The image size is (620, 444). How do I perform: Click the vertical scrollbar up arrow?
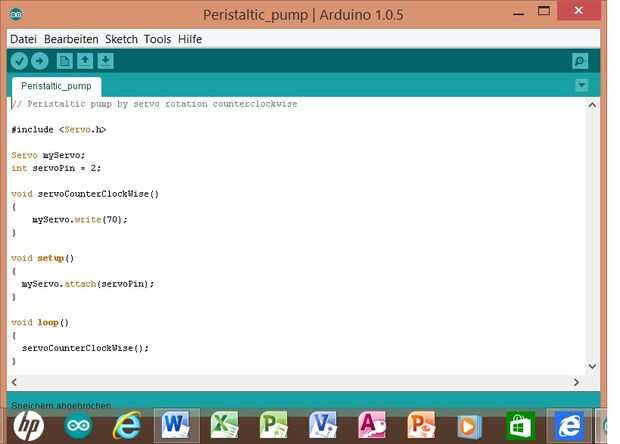[592, 105]
